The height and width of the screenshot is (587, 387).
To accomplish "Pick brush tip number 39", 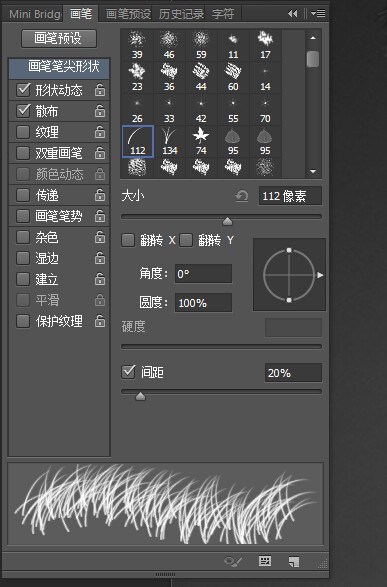I will pyautogui.click(x=137, y=45).
